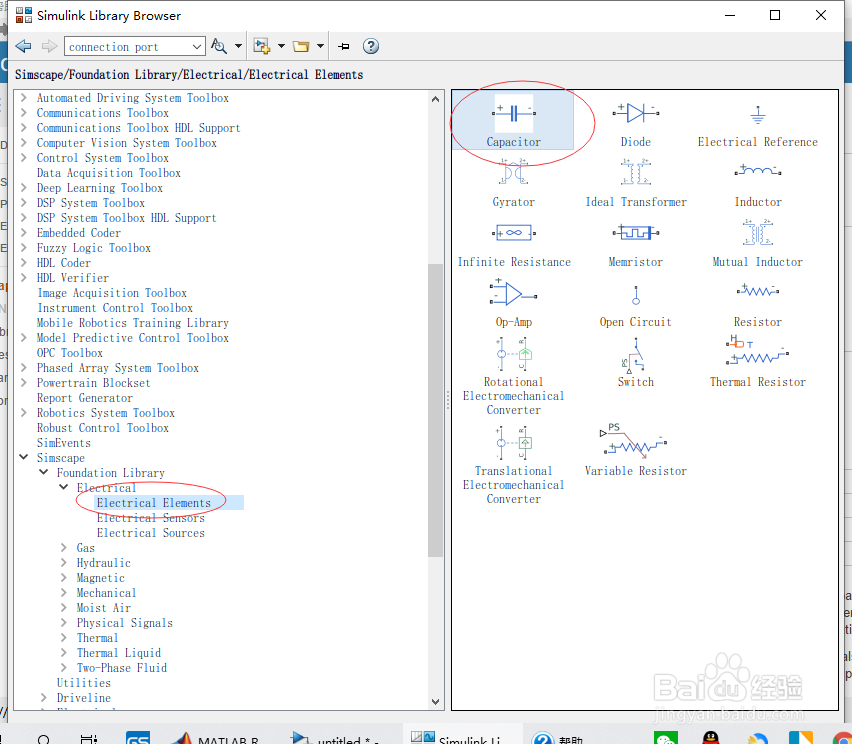Select Report Generator entry

(85, 398)
